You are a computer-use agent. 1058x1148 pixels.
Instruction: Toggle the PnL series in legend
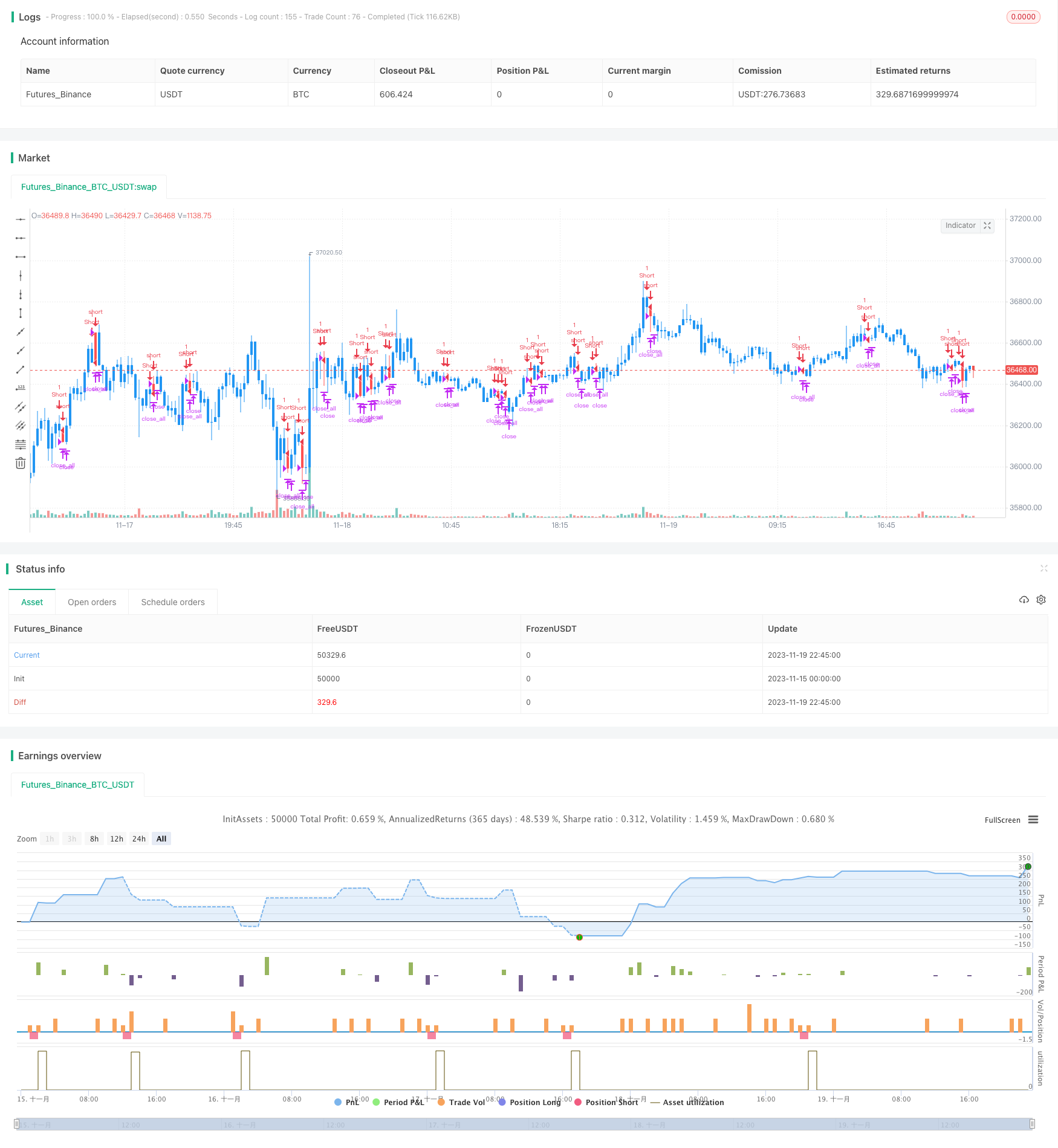(x=346, y=1102)
